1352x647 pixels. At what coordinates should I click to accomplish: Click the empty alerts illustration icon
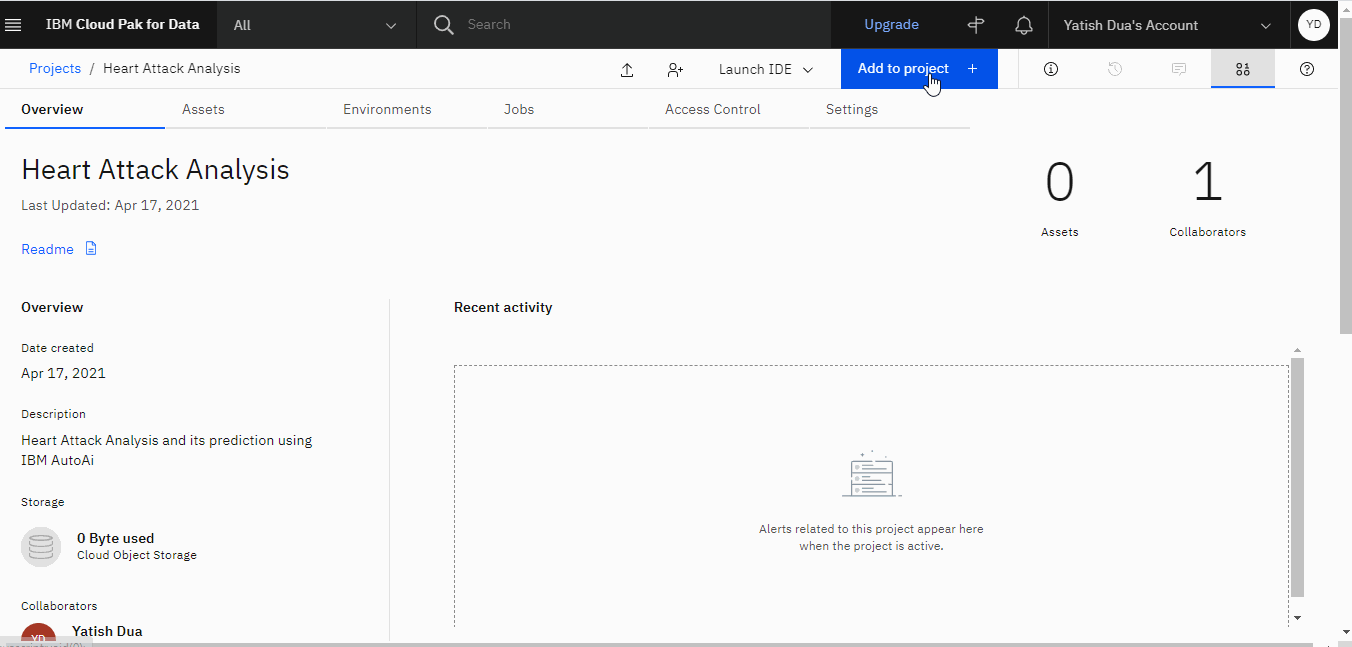tap(871, 475)
